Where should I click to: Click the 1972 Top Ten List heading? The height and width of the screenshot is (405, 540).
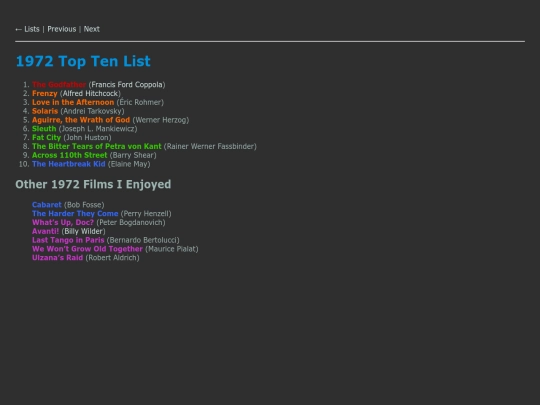click(83, 62)
